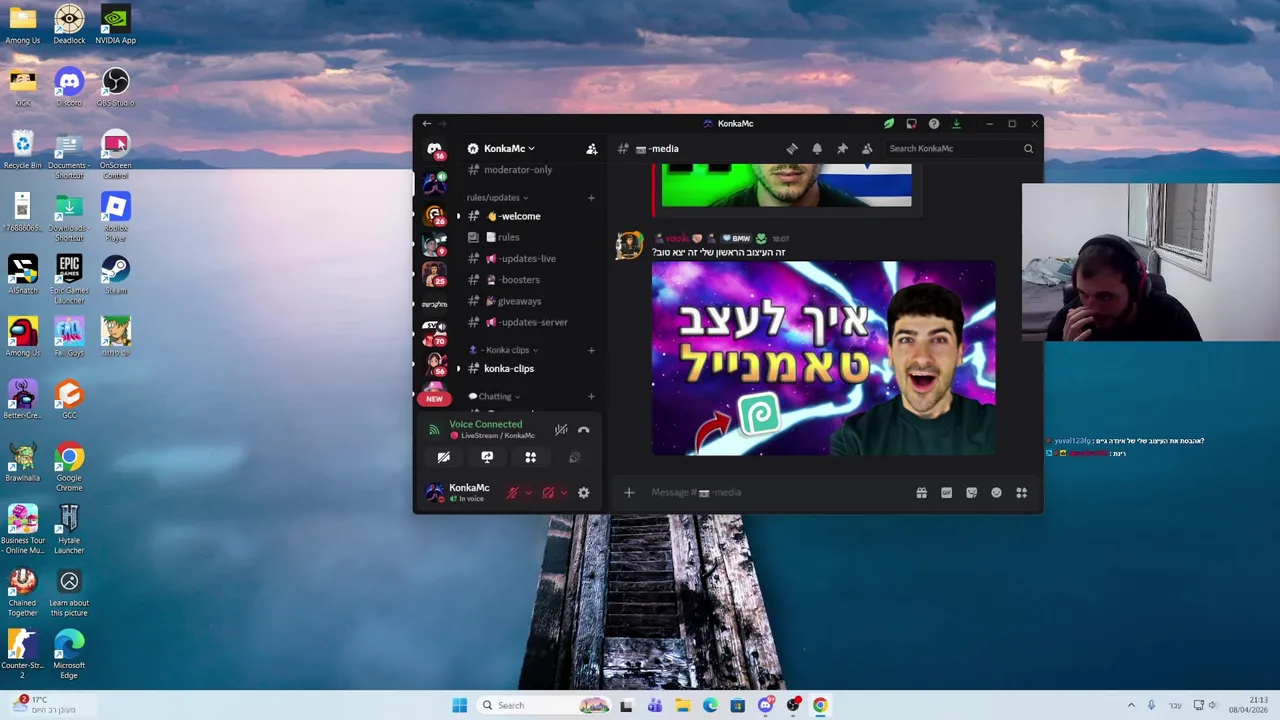This screenshot has width=1280, height=720.
Task: Open notification settings bell icon
Action: point(817,148)
